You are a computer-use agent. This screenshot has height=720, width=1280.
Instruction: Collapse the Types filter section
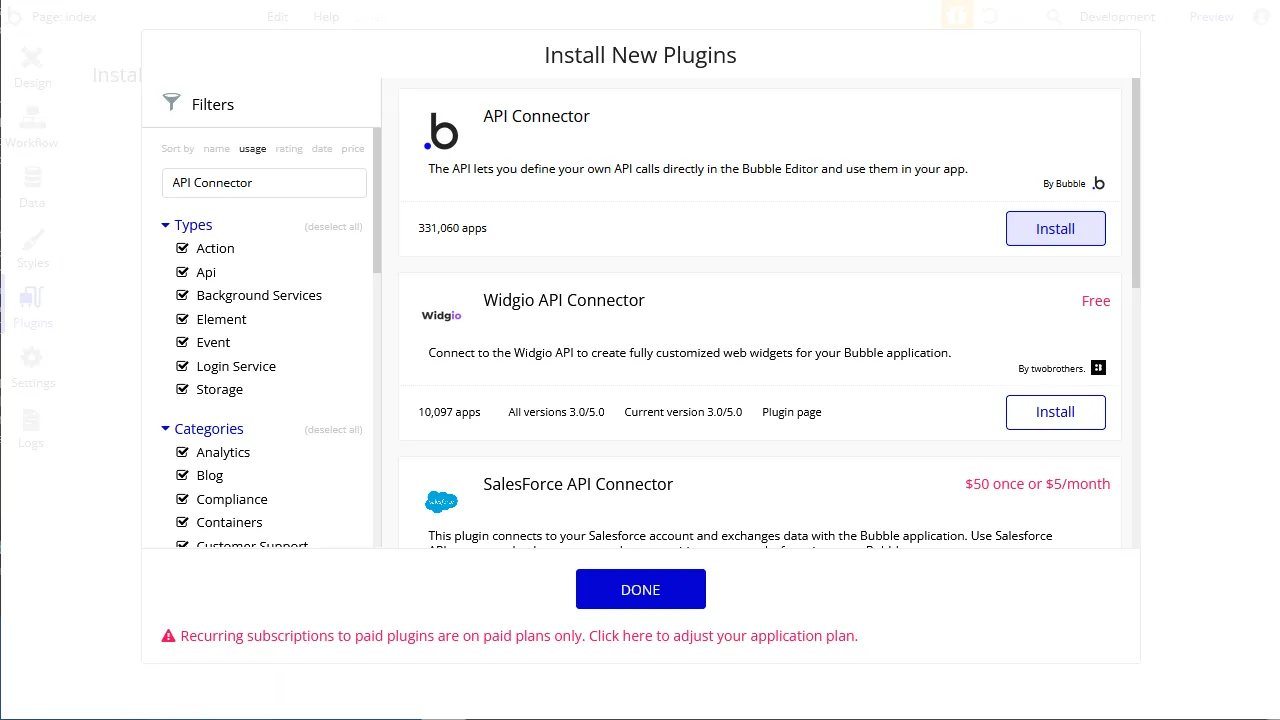point(165,225)
